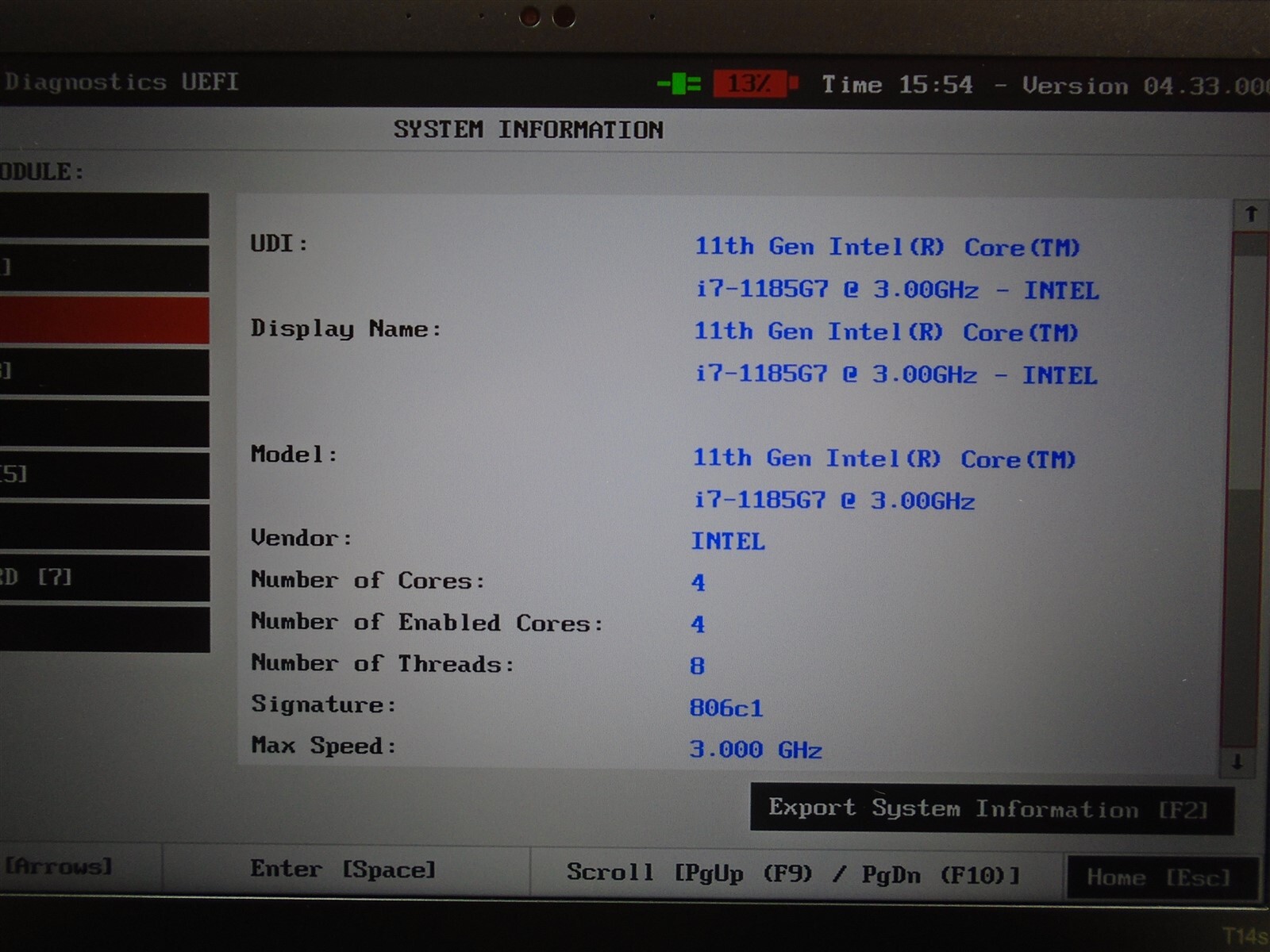Click the Version 04.33 text

click(1145, 86)
